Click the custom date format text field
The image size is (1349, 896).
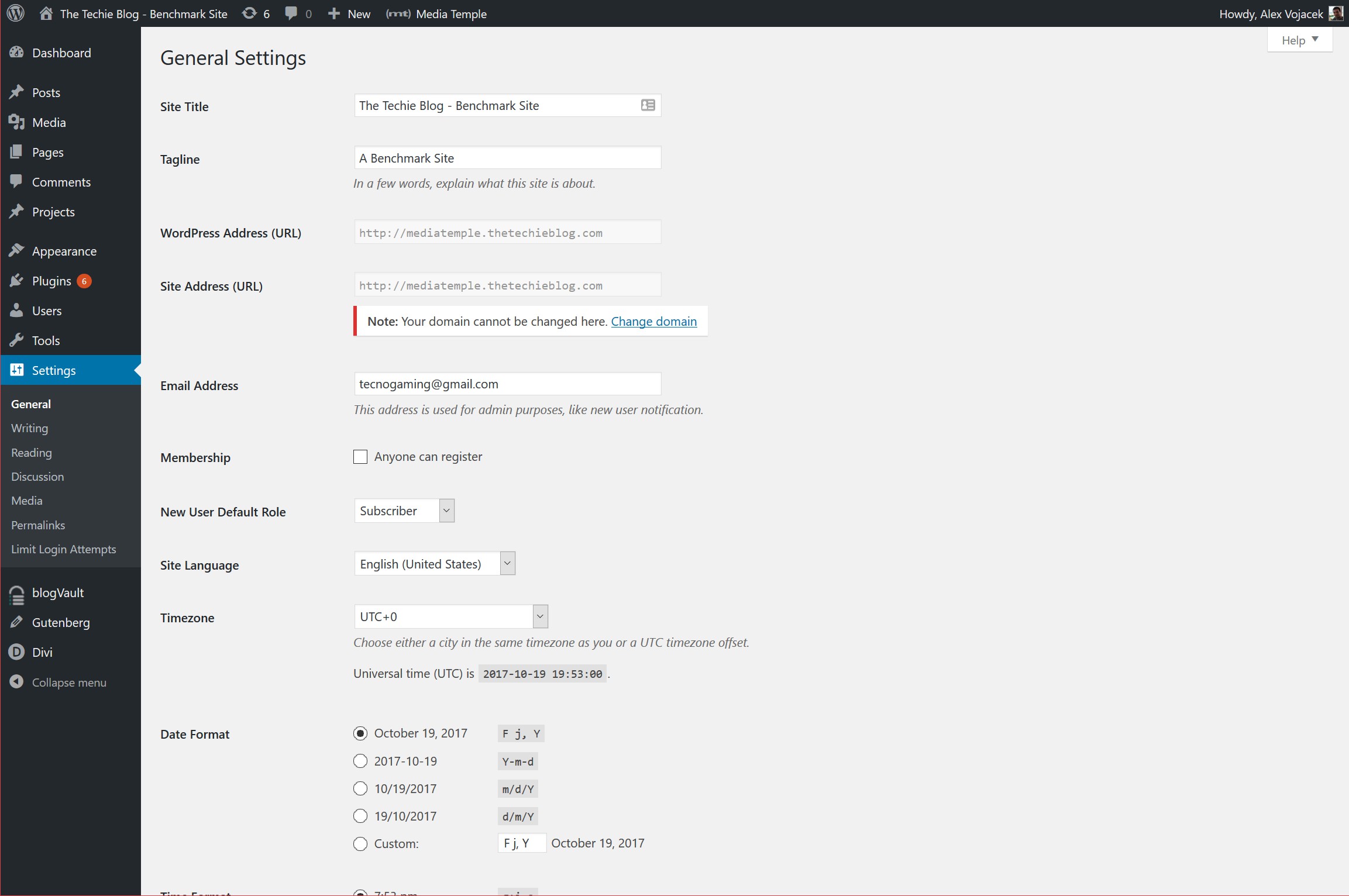click(x=522, y=843)
